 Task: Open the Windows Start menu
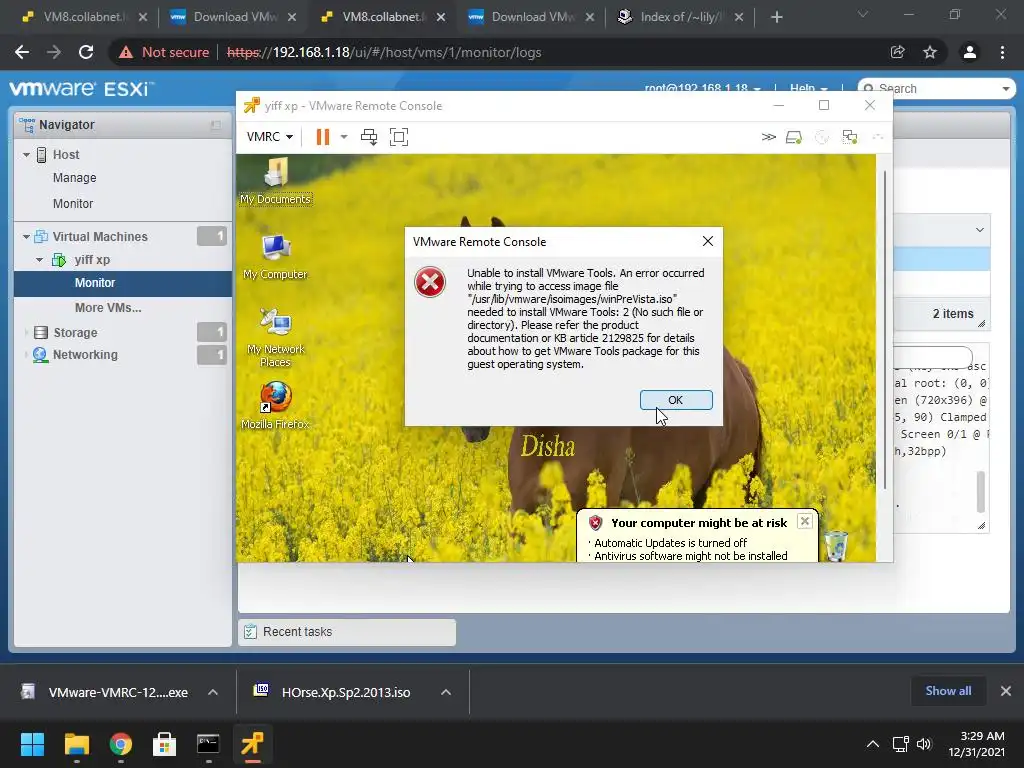[32, 744]
